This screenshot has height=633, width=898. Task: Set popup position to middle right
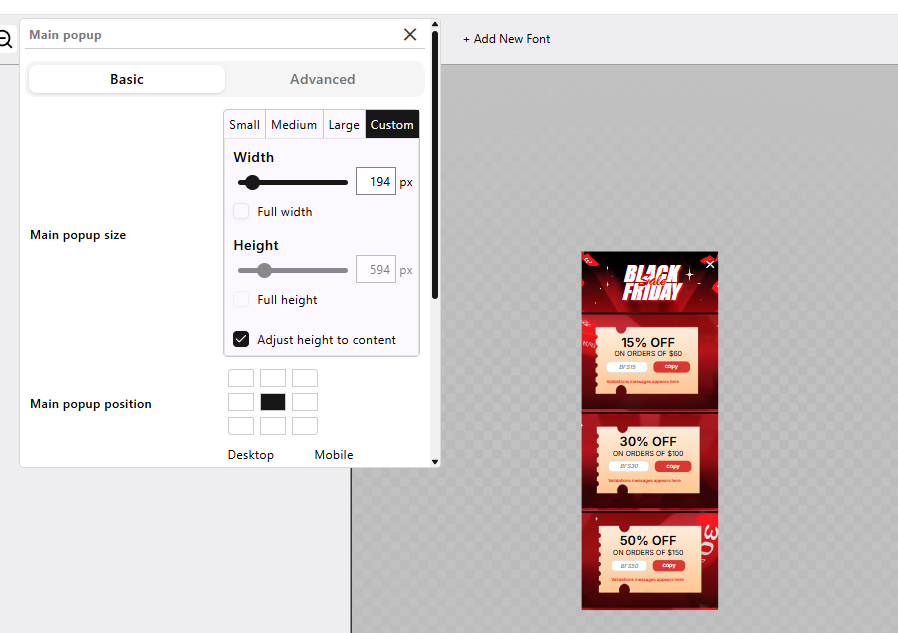pos(305,402)
